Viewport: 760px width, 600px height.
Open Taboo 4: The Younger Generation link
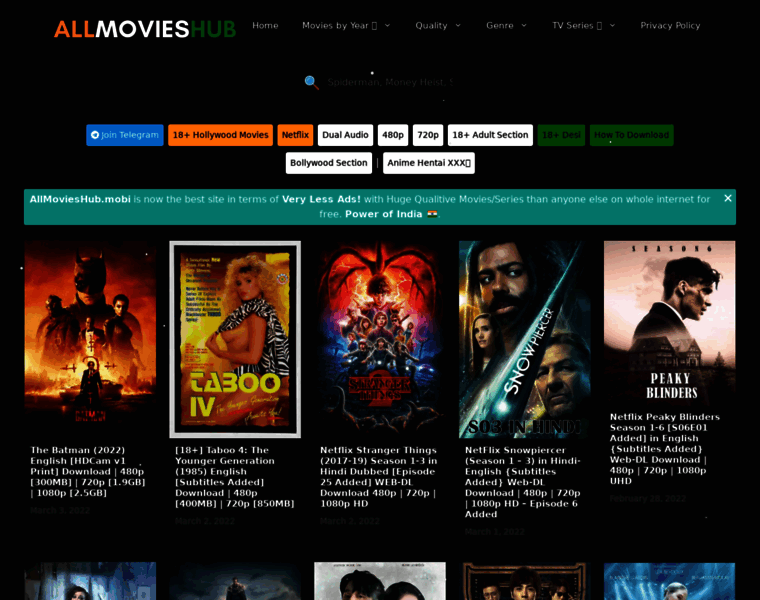coord(235,477)
